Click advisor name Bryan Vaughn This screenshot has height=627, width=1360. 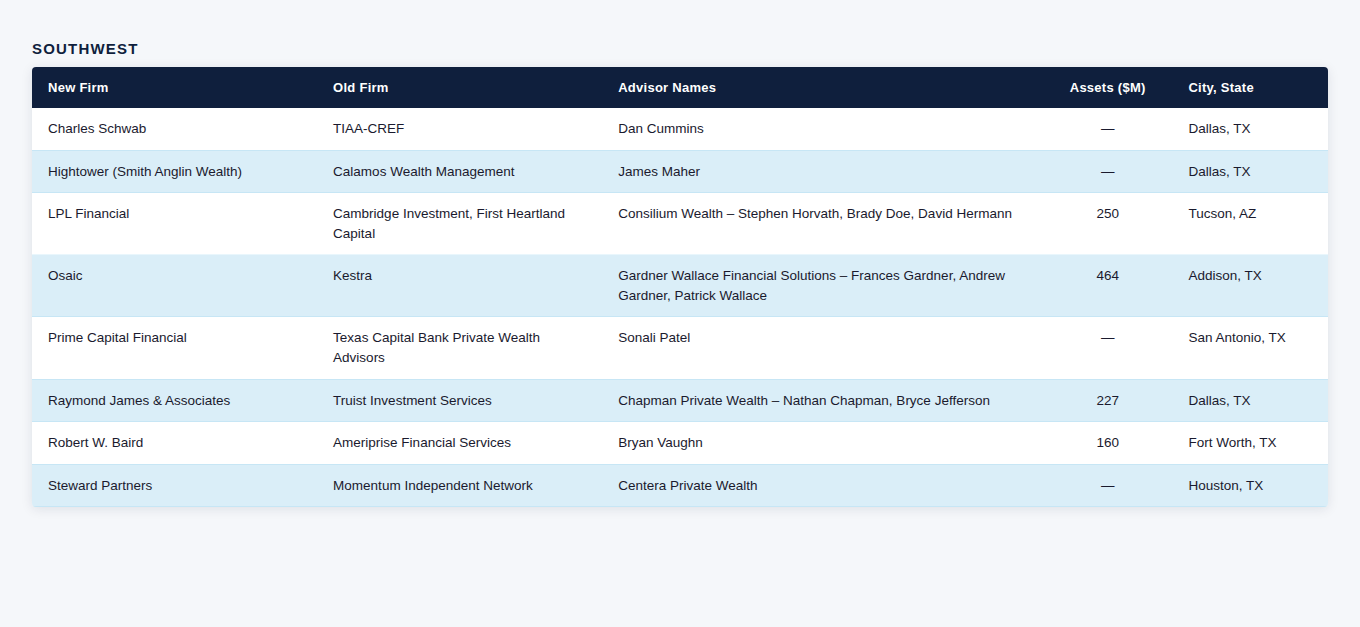pos(660,443)
